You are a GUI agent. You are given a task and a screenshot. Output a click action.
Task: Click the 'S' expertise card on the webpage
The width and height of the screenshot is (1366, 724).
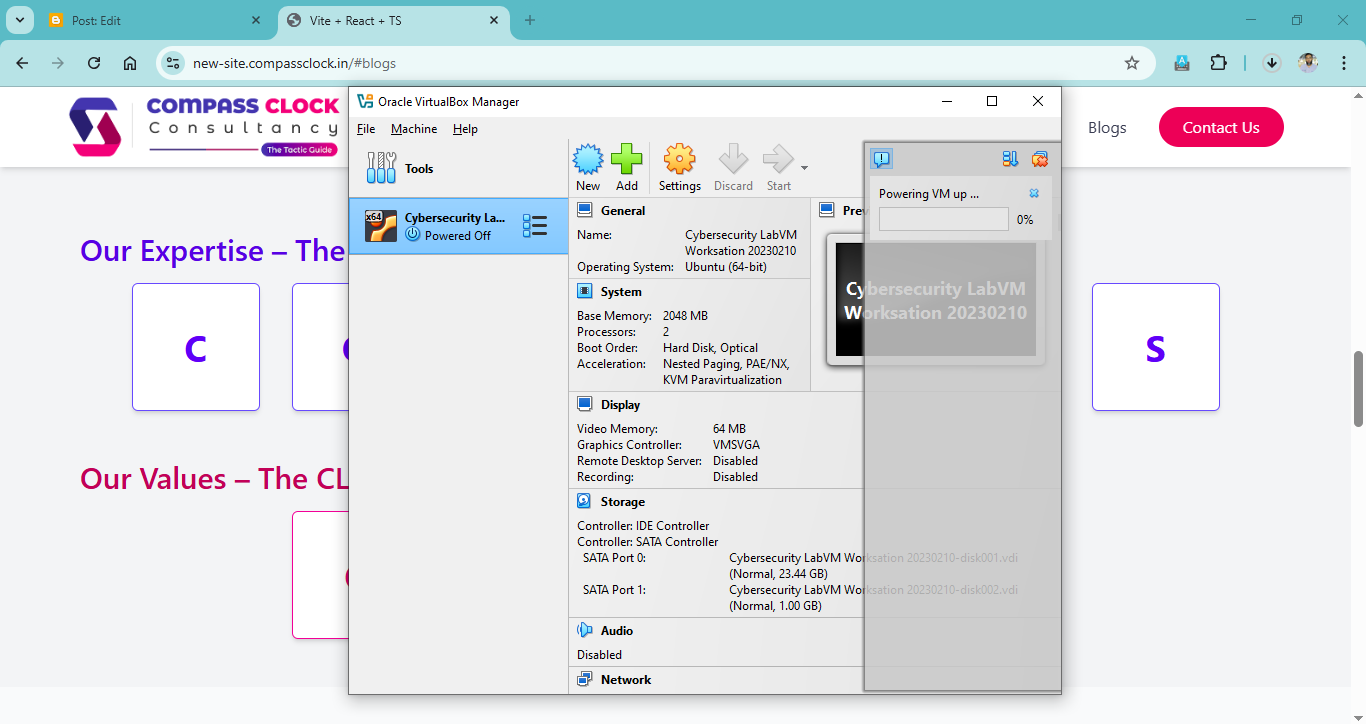(1156, 347)
